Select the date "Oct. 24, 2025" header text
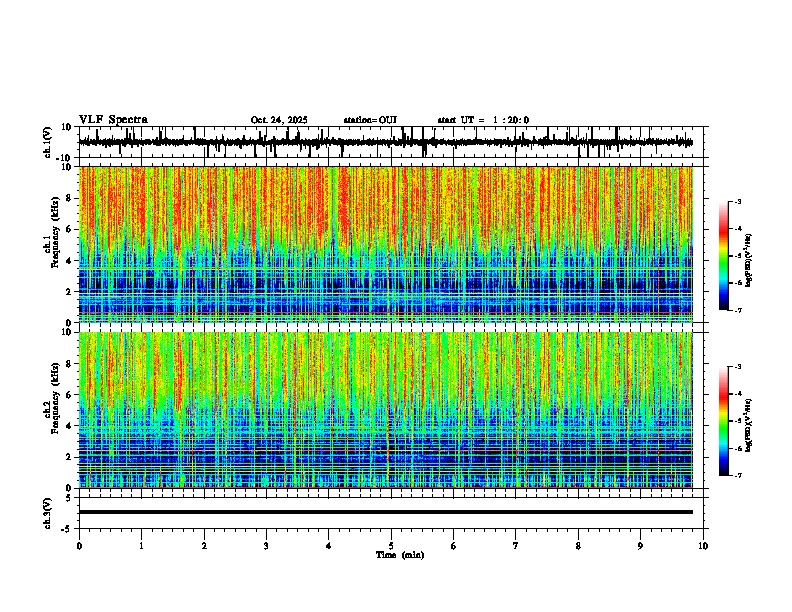The image size is (792, 612). [x=279, y=120]
